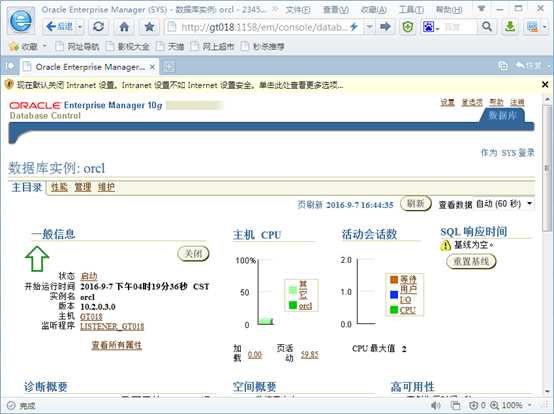554x414 pixels.
Task: Click the star favorites toolbar icon
Action: pos(149,26)
